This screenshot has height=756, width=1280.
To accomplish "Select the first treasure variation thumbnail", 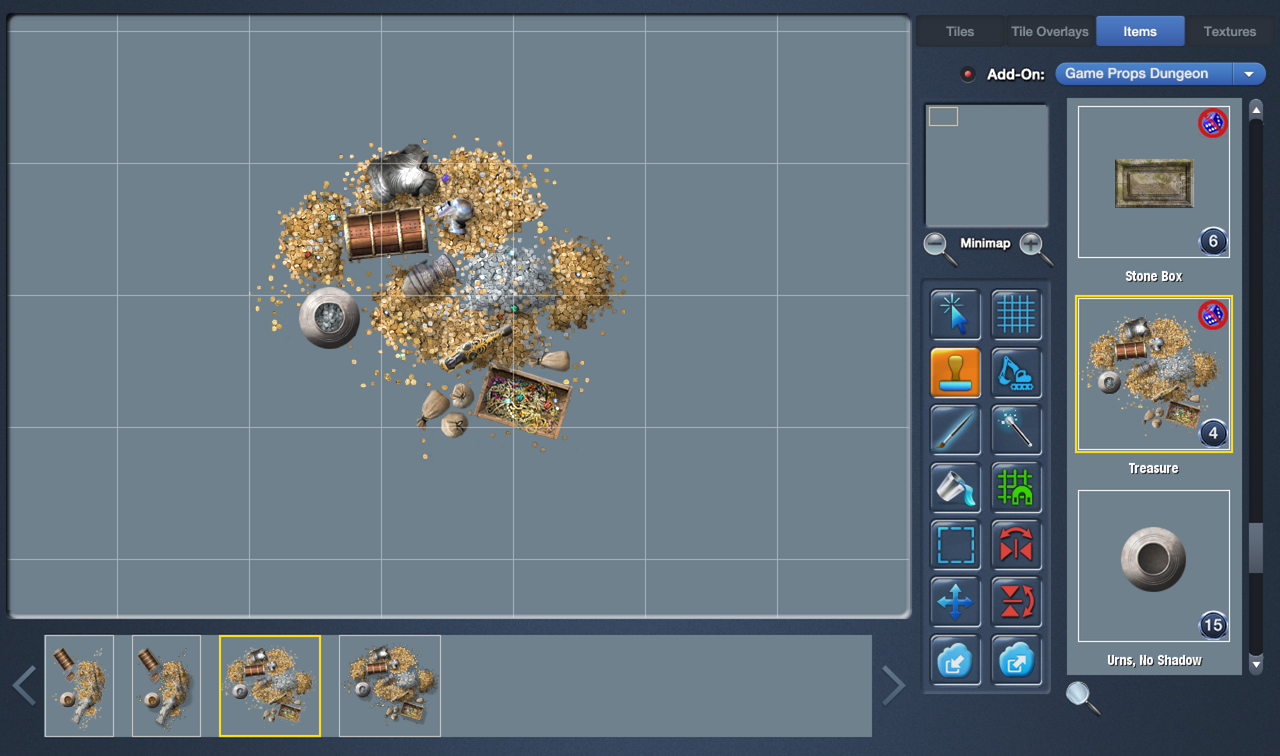I will 79,686.
